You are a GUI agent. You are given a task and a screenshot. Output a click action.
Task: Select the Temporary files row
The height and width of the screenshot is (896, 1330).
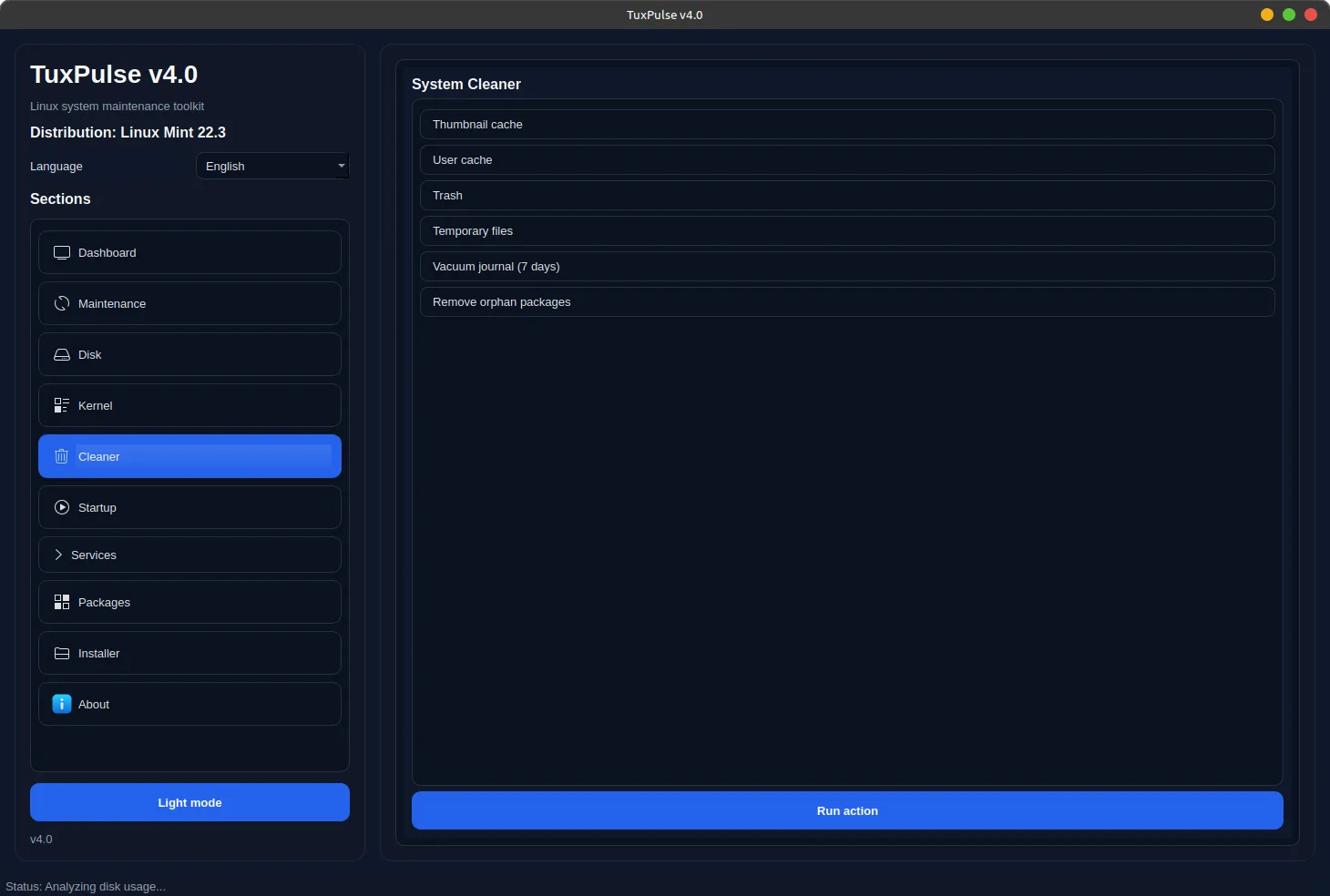(846, 231)
